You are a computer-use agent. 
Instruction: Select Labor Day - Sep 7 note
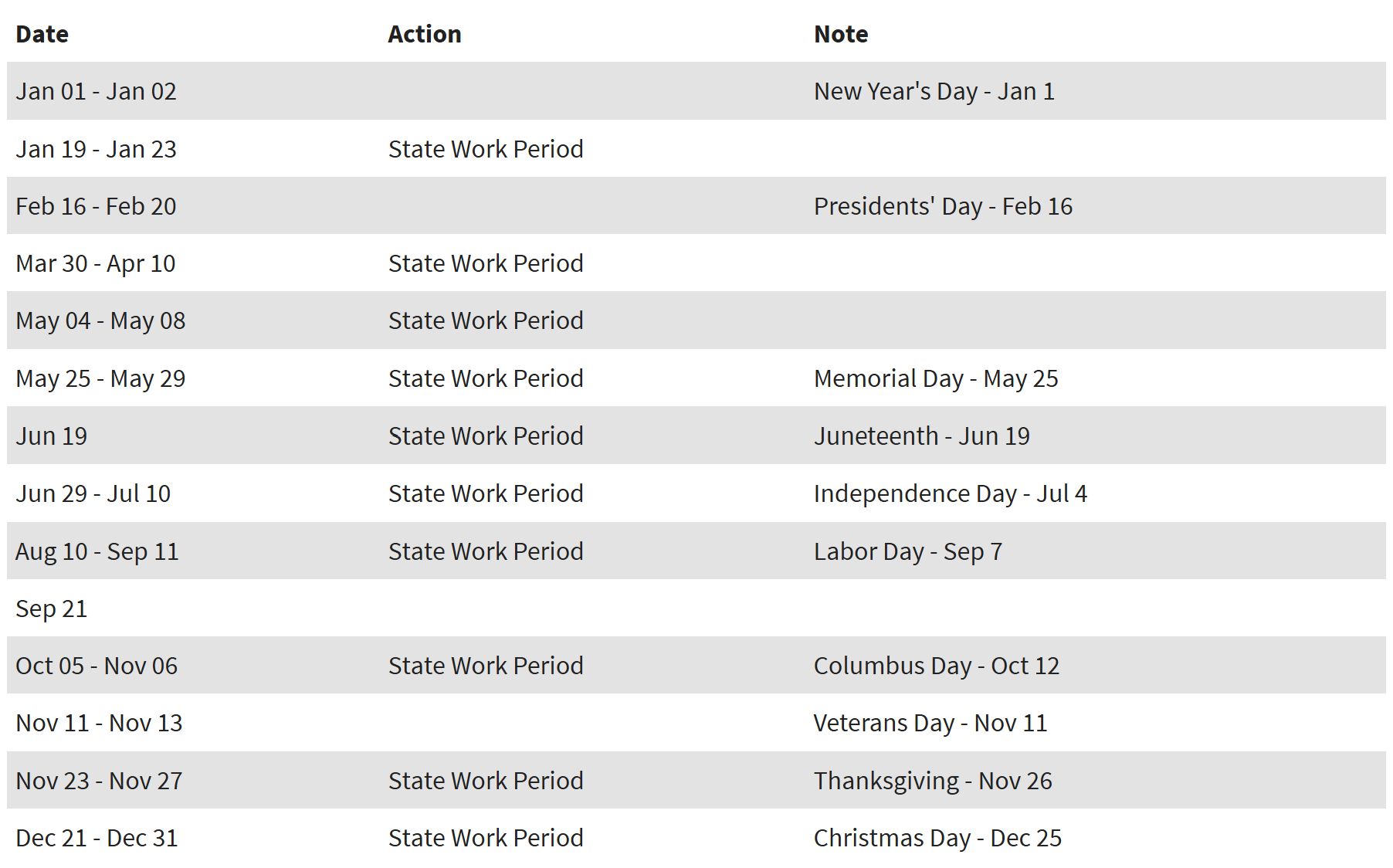click(908, 551)
